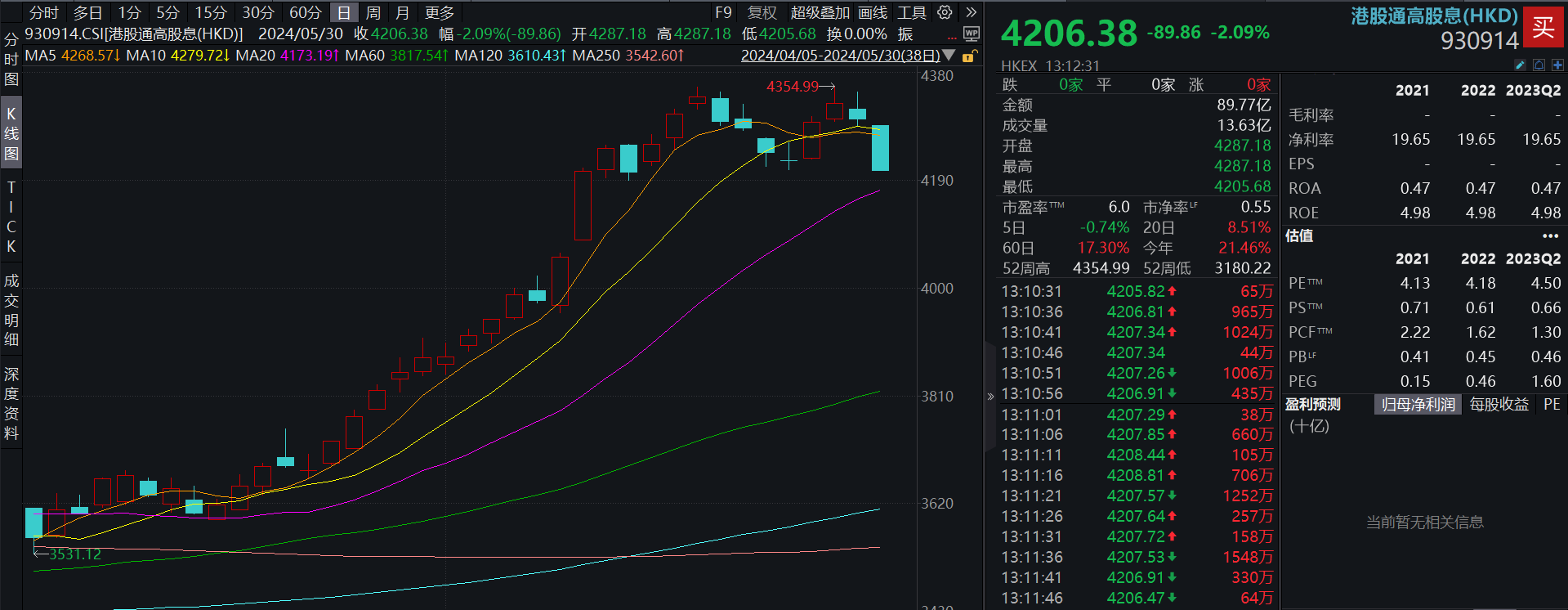This screenshot has height=610, width=1568.
Task: Toggle the date range lock icon
Action: pyautogui.click(x=969, y=56)
